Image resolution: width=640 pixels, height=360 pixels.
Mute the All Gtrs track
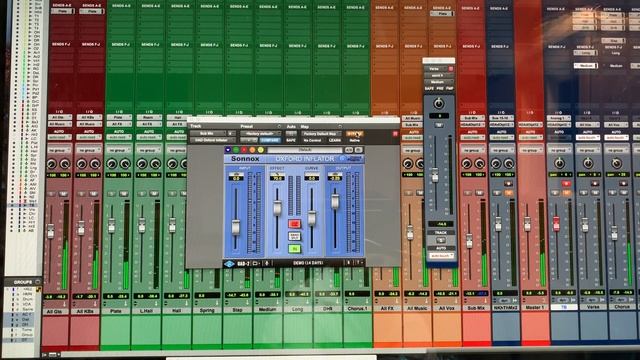[x=63, y=193]
